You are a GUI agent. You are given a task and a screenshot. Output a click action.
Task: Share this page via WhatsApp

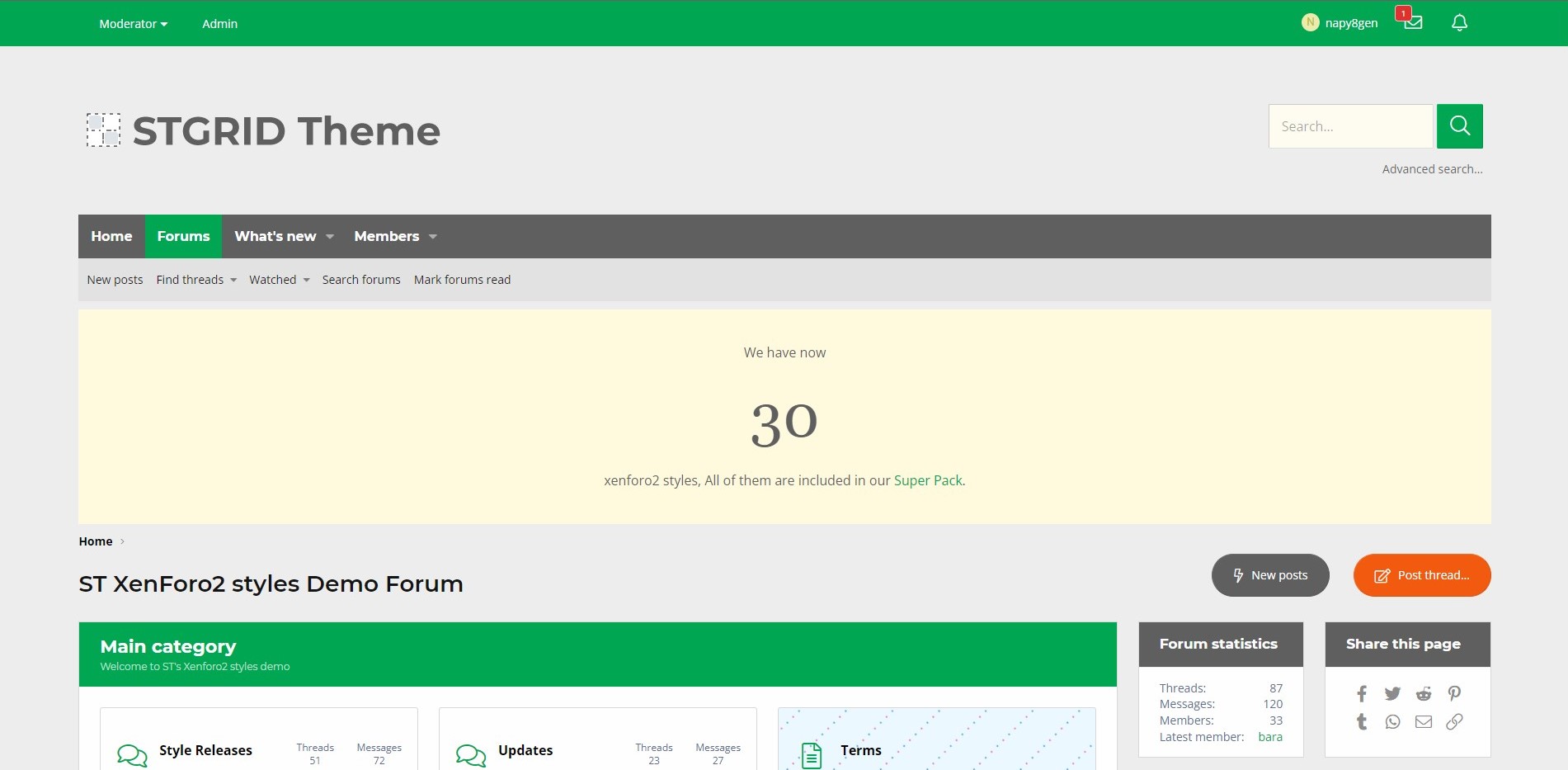(1392, 722)
